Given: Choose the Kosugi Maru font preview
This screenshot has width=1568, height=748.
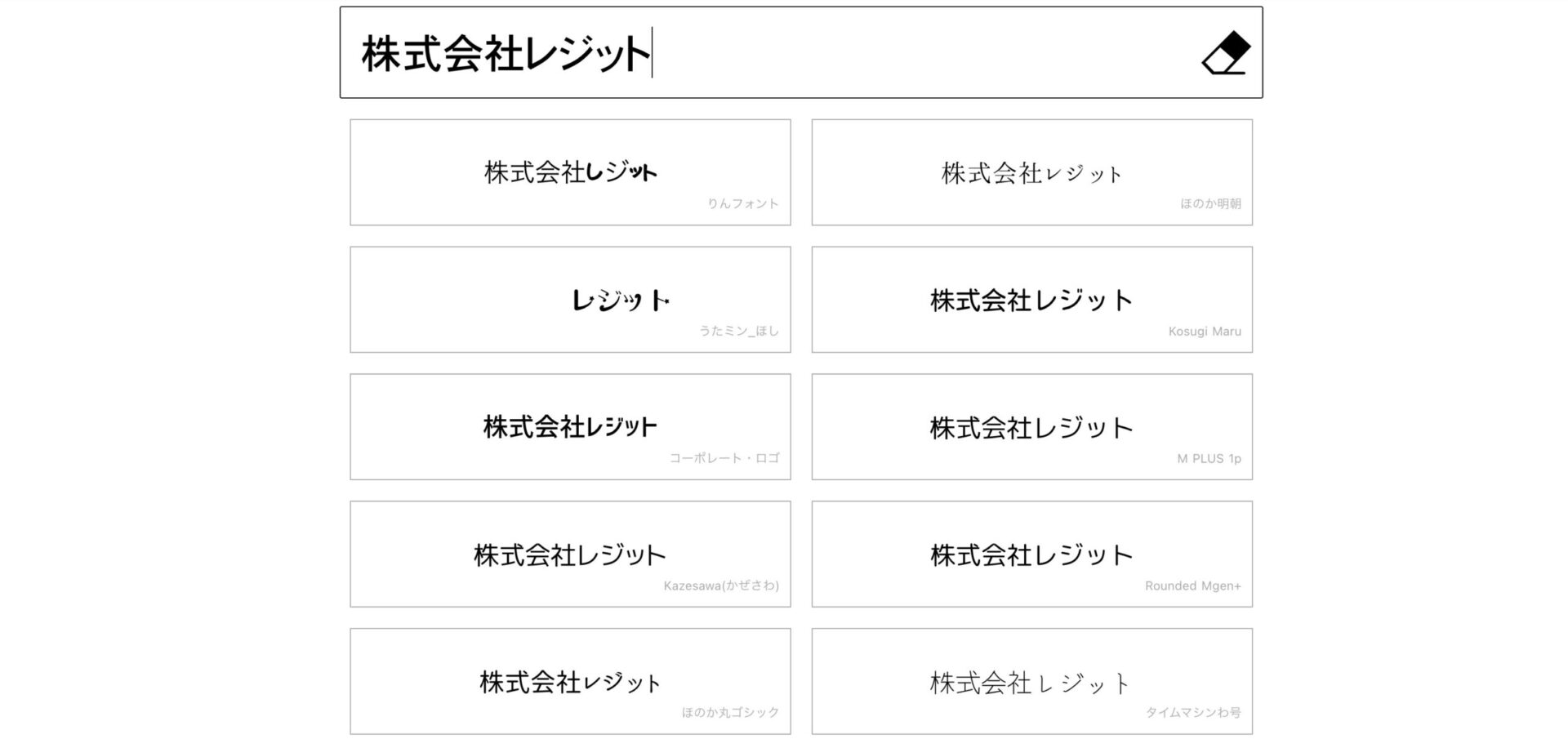Looking at the screenshot, I should 1031,300.
